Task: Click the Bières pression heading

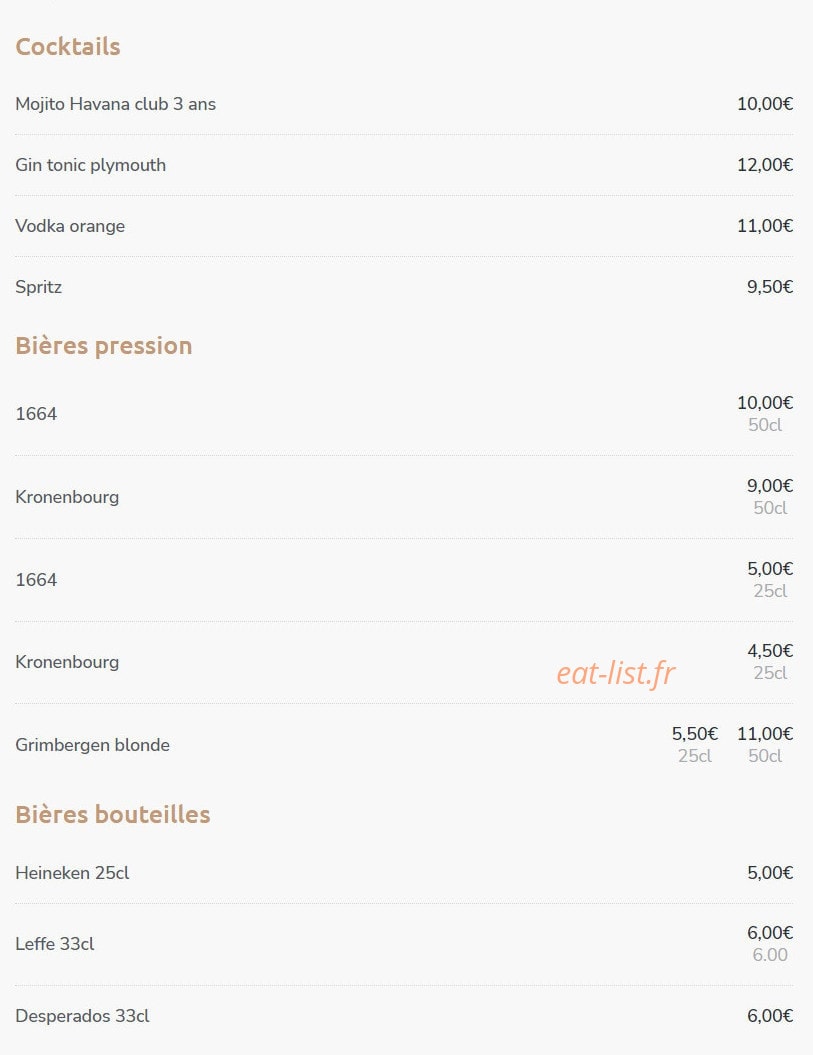Action: (x=104, y=345)
